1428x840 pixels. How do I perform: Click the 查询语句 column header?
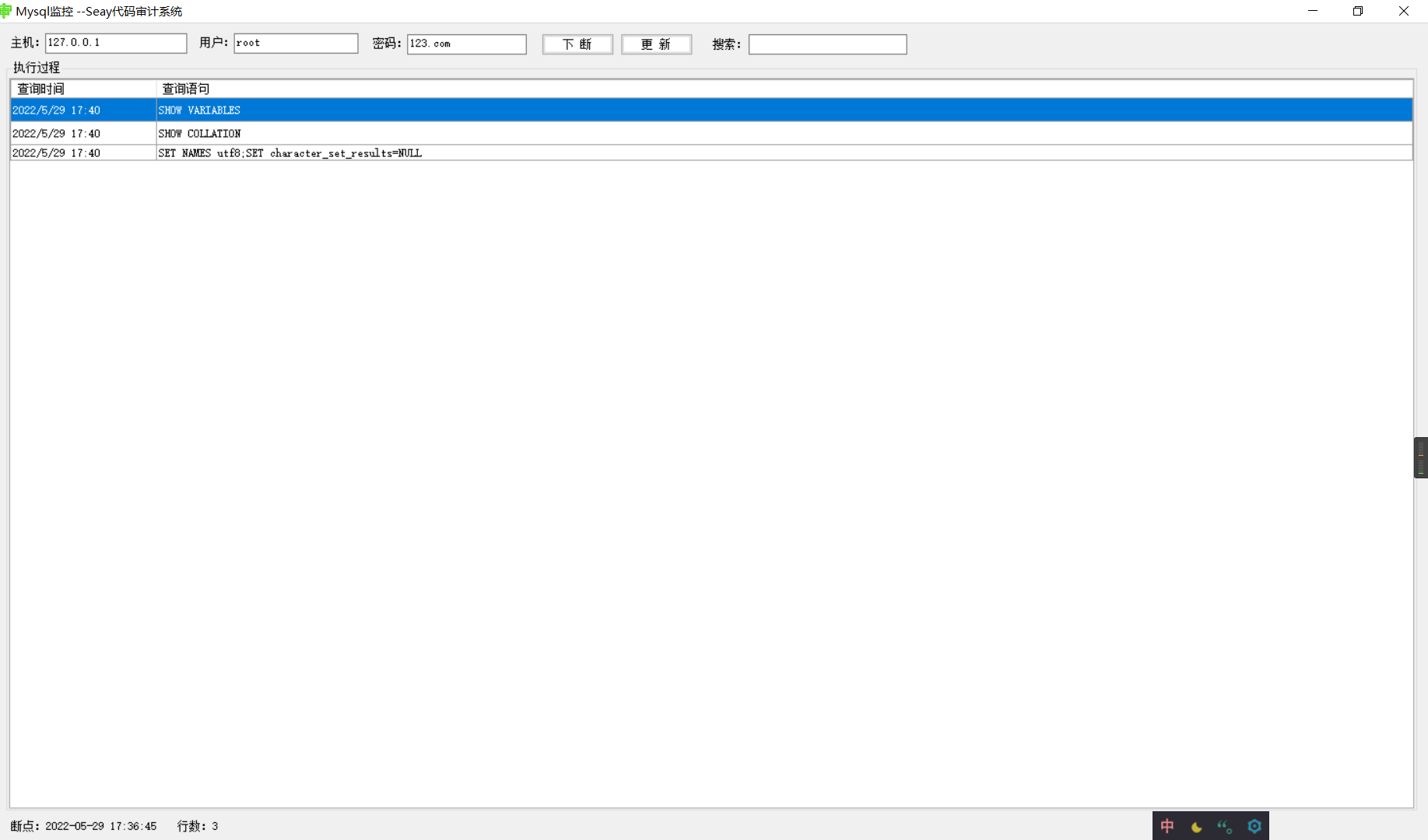tap(184, 89)
